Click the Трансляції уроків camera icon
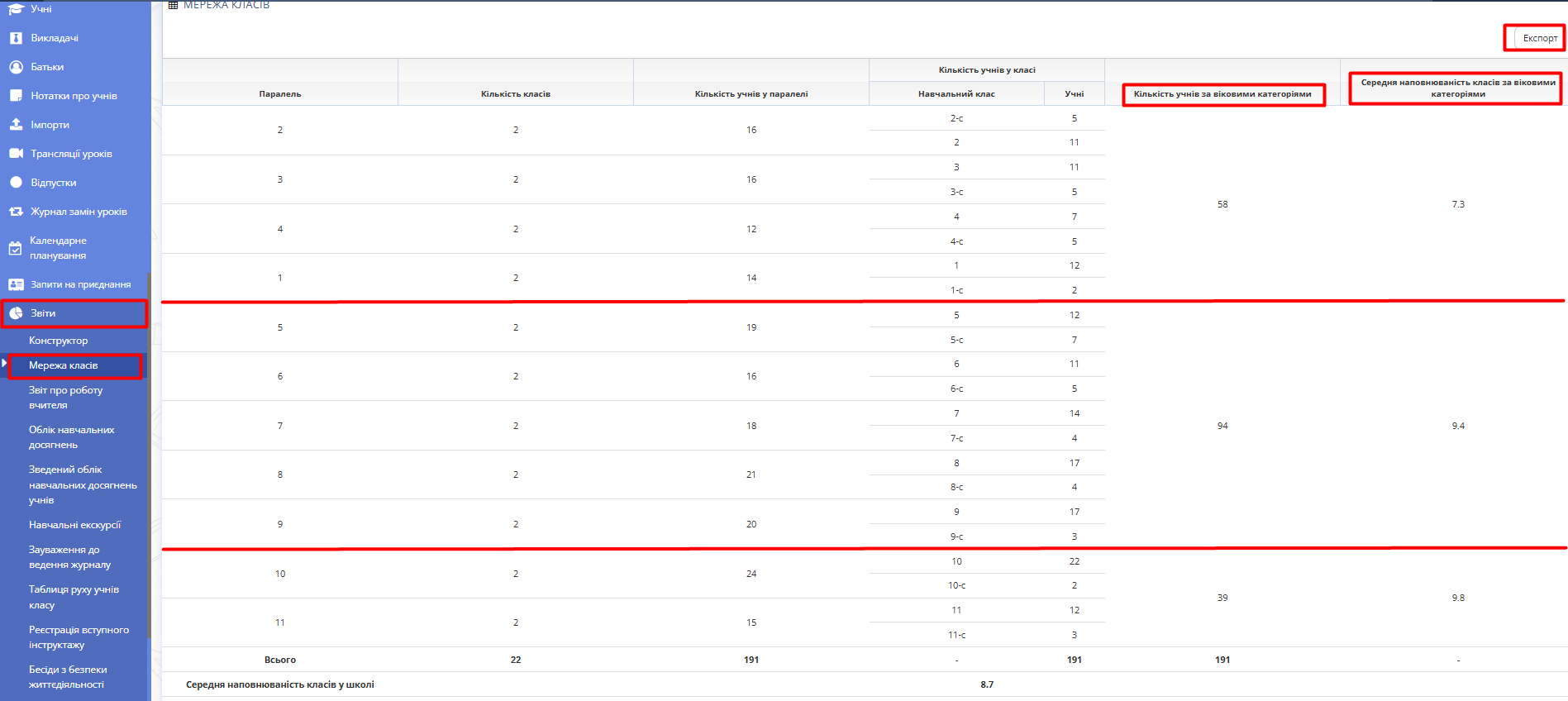1568x701 pixels. [16, 154]
